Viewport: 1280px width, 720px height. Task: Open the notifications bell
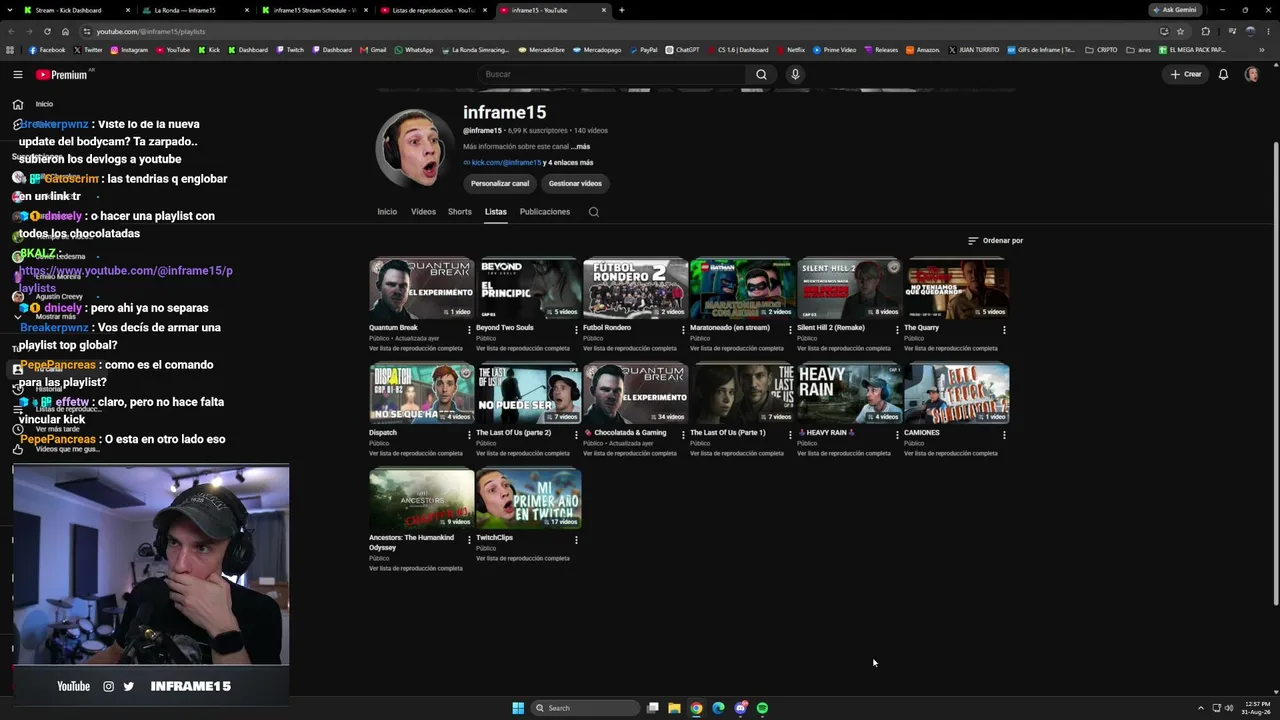tap(1223, 74)
